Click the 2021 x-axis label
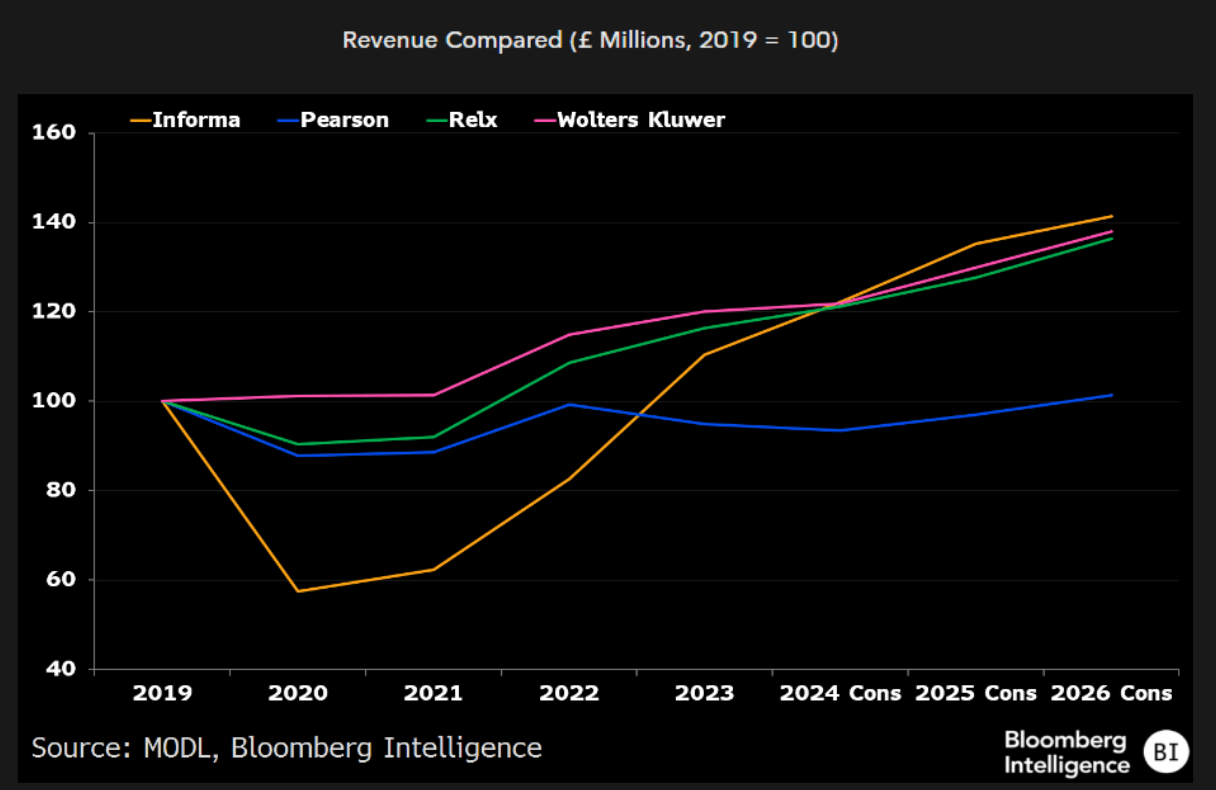Viewport: 1216px width, 790px height. [434, 693]
